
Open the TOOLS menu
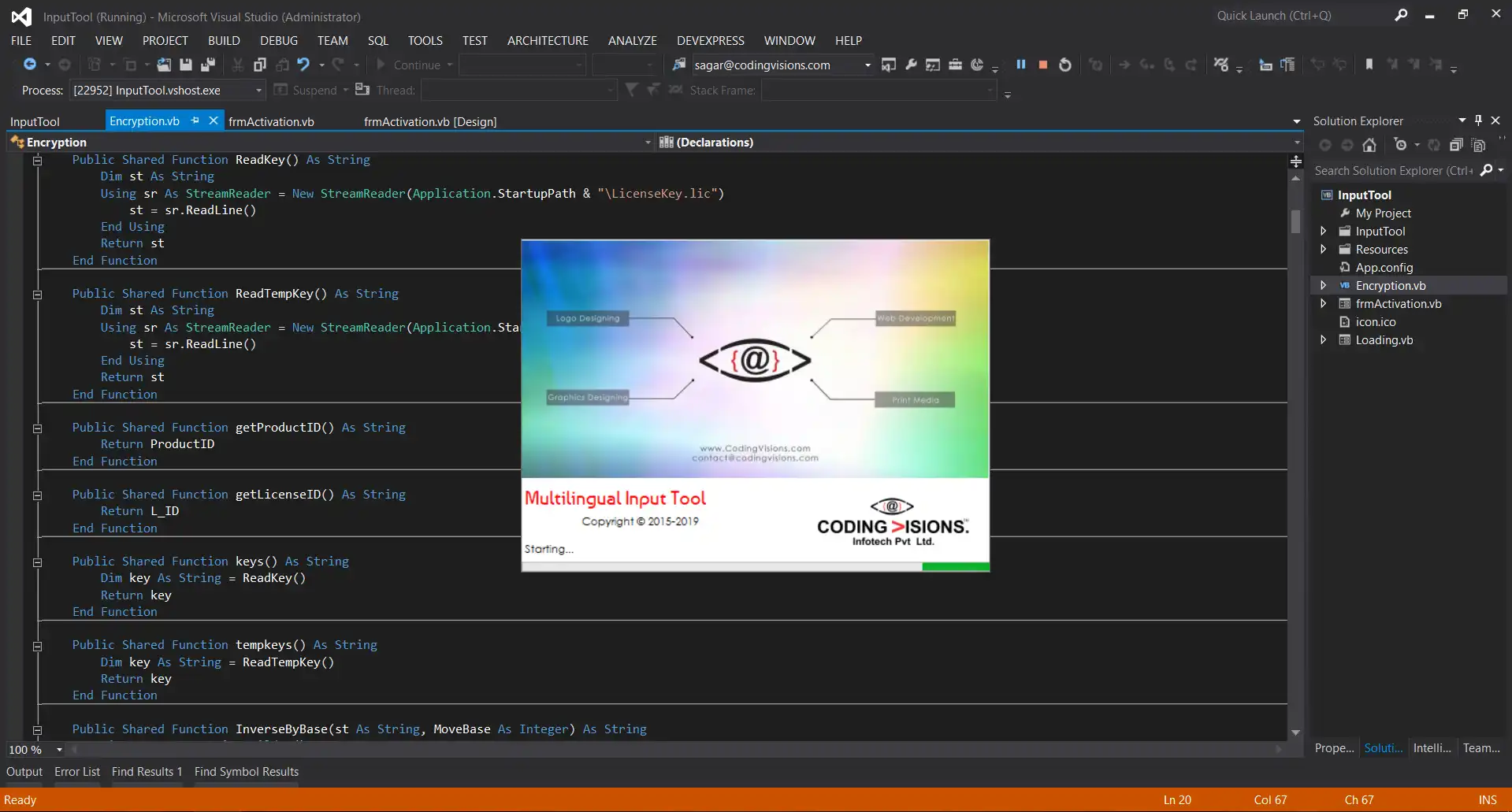(x=425, y=40)
